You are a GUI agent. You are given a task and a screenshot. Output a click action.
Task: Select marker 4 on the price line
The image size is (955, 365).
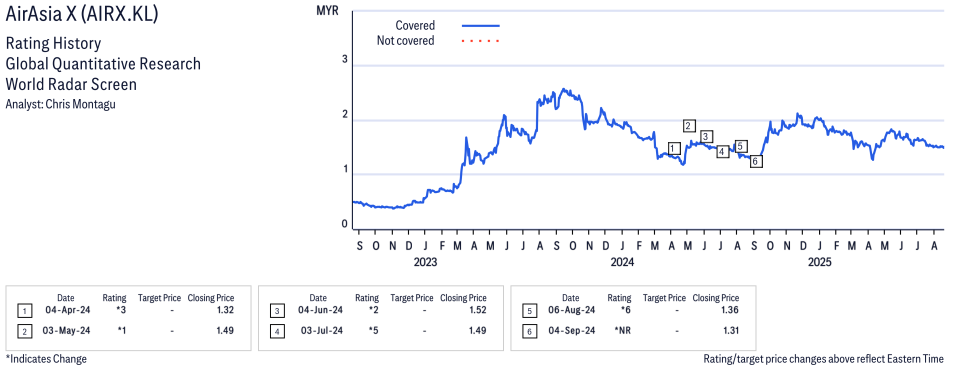(722, 152)
